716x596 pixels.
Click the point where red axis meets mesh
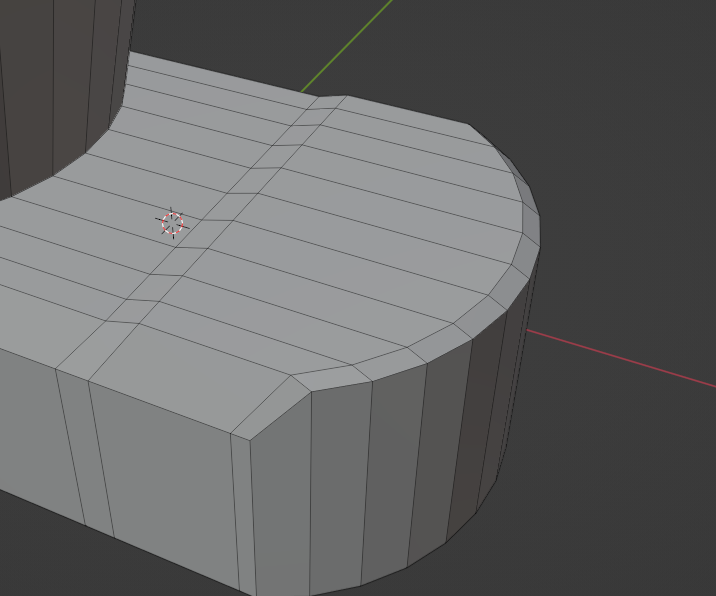pyautogui.click(x=528, y=329)
